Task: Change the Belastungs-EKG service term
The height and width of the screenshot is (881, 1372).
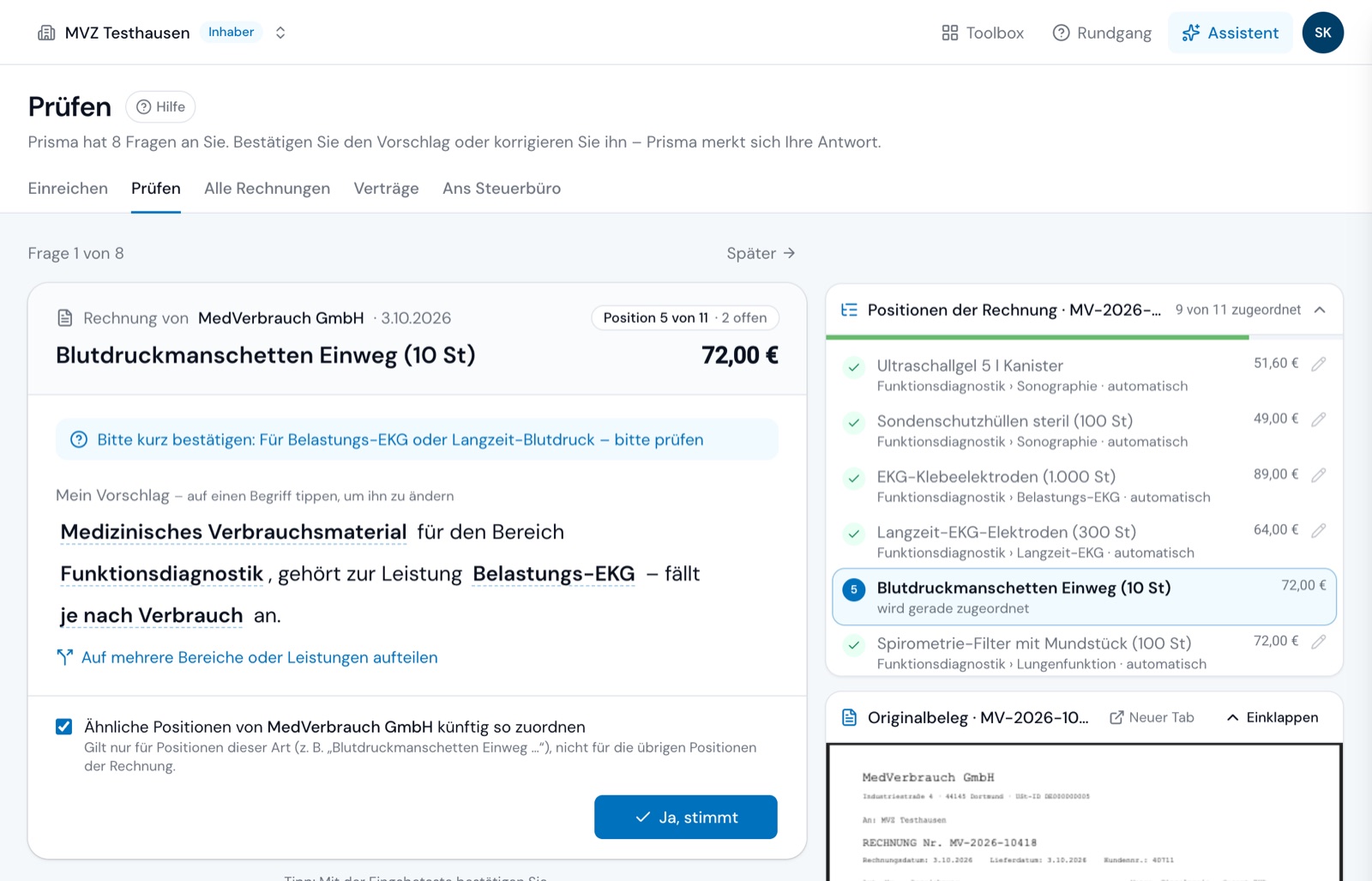Action: coord(554,574)
